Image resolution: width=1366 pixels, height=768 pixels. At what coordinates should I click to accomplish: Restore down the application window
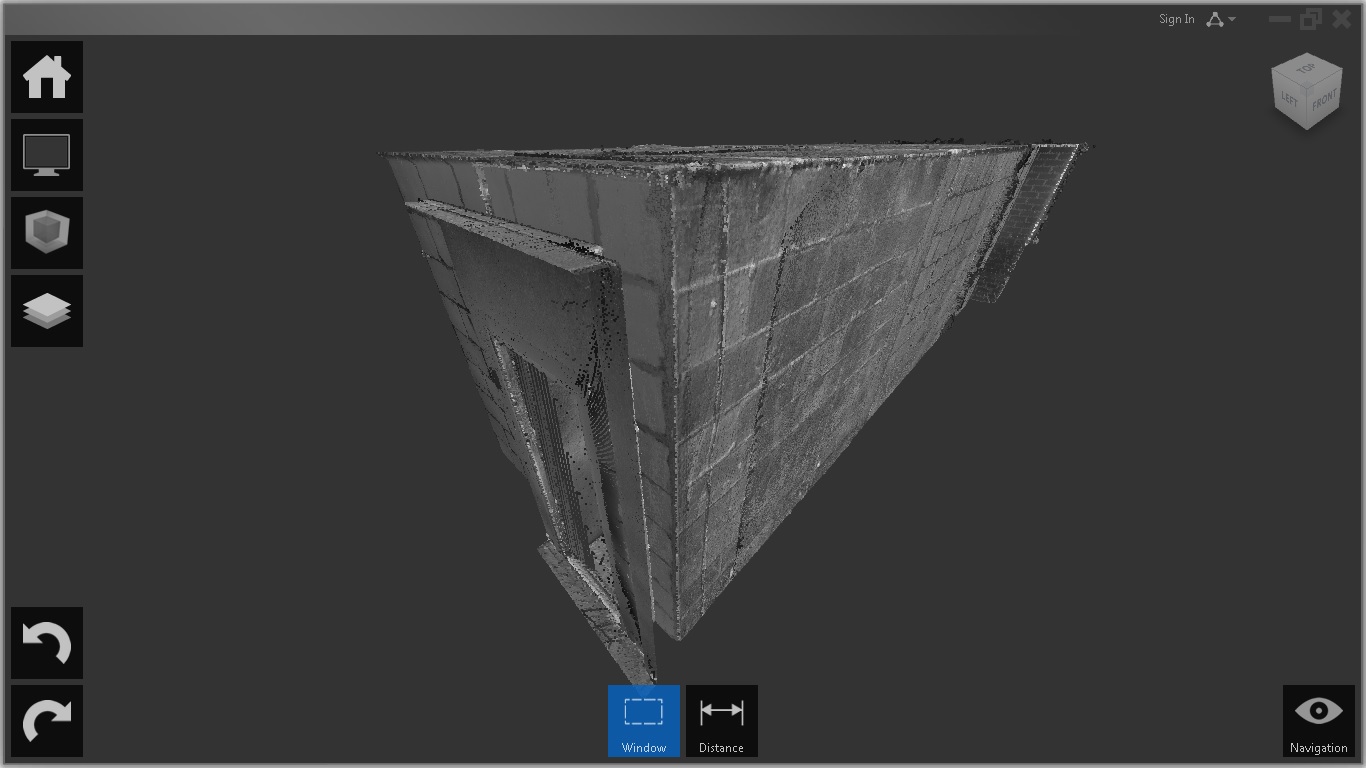click(1310, 19)
